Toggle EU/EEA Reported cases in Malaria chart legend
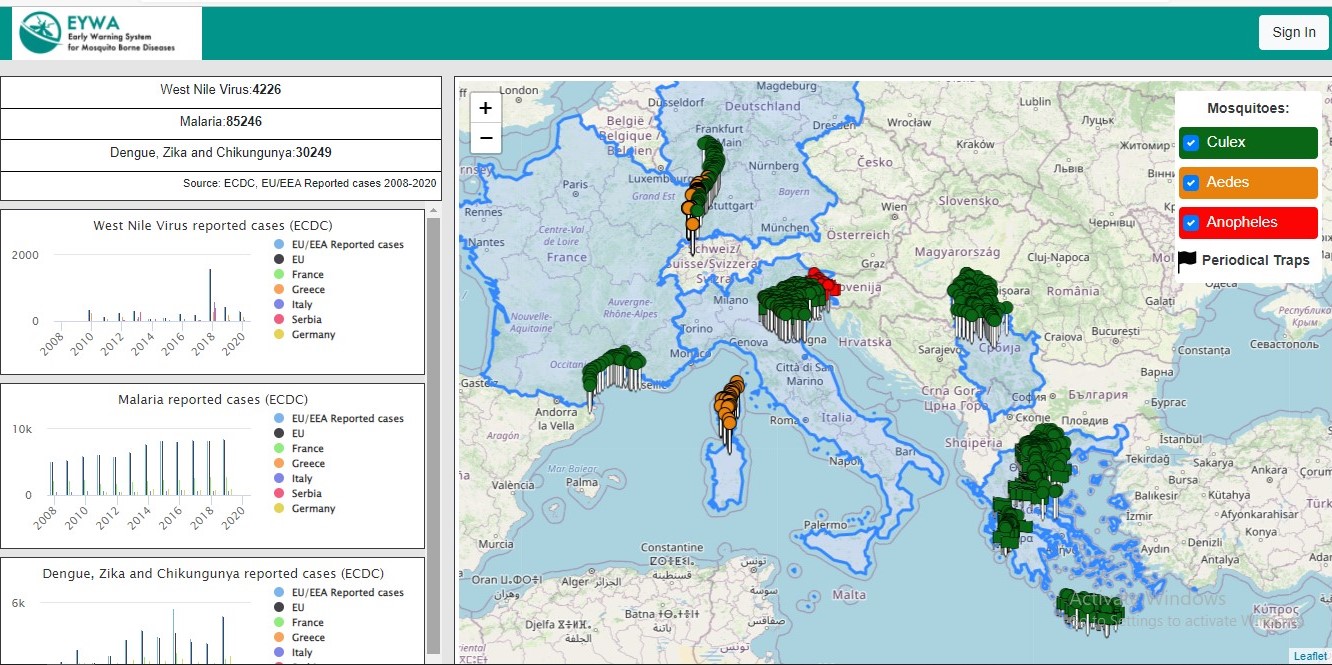This screenshot has height=665, width=1332. (339, 419)
